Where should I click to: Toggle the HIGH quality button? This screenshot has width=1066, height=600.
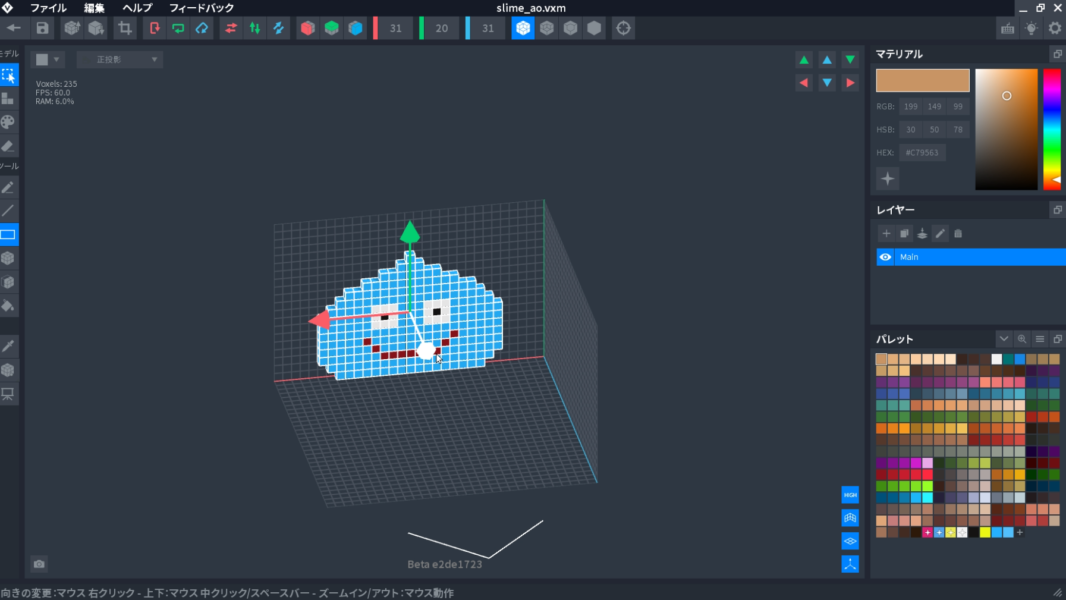point(850,495)
